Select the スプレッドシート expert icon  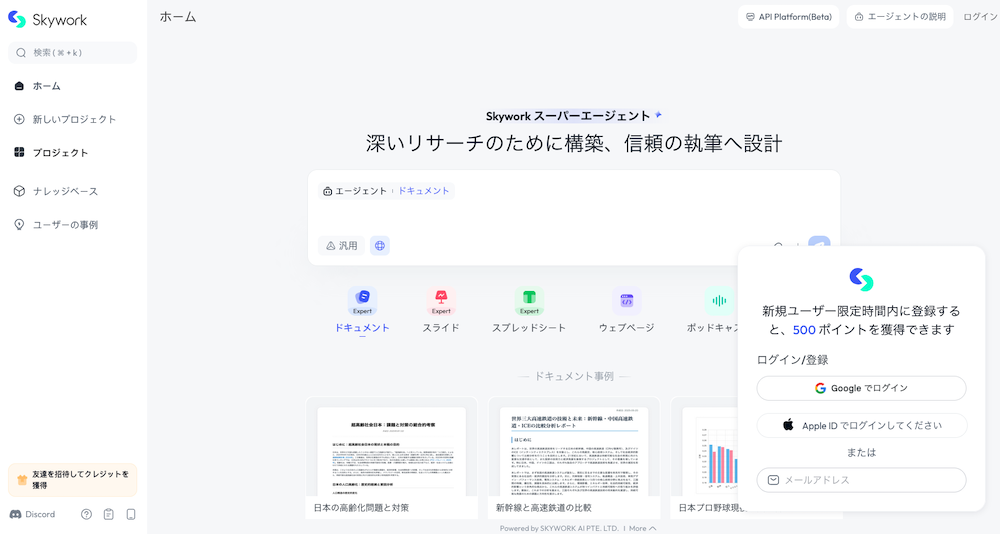[x=529, y=300]
